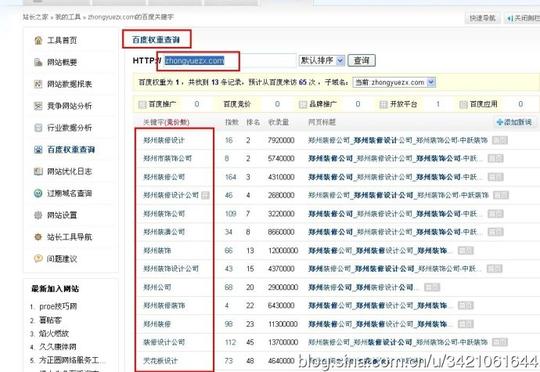Screen dimensions: 540x372
Task: Open 为正圆网络服务工... in the 最新加入网站 list
Action: 73,360
